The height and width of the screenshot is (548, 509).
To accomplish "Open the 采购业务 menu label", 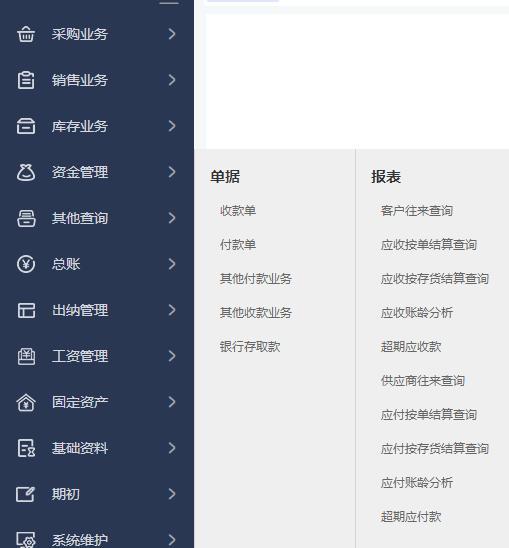I will pyautogui.click(x=80, y=34).
